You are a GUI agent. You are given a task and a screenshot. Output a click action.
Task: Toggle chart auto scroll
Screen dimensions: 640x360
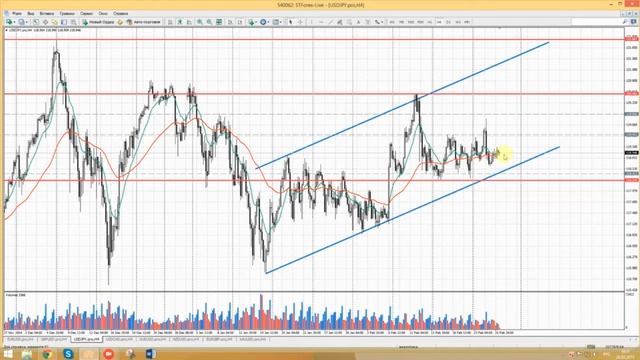click(x=230, y=22)
